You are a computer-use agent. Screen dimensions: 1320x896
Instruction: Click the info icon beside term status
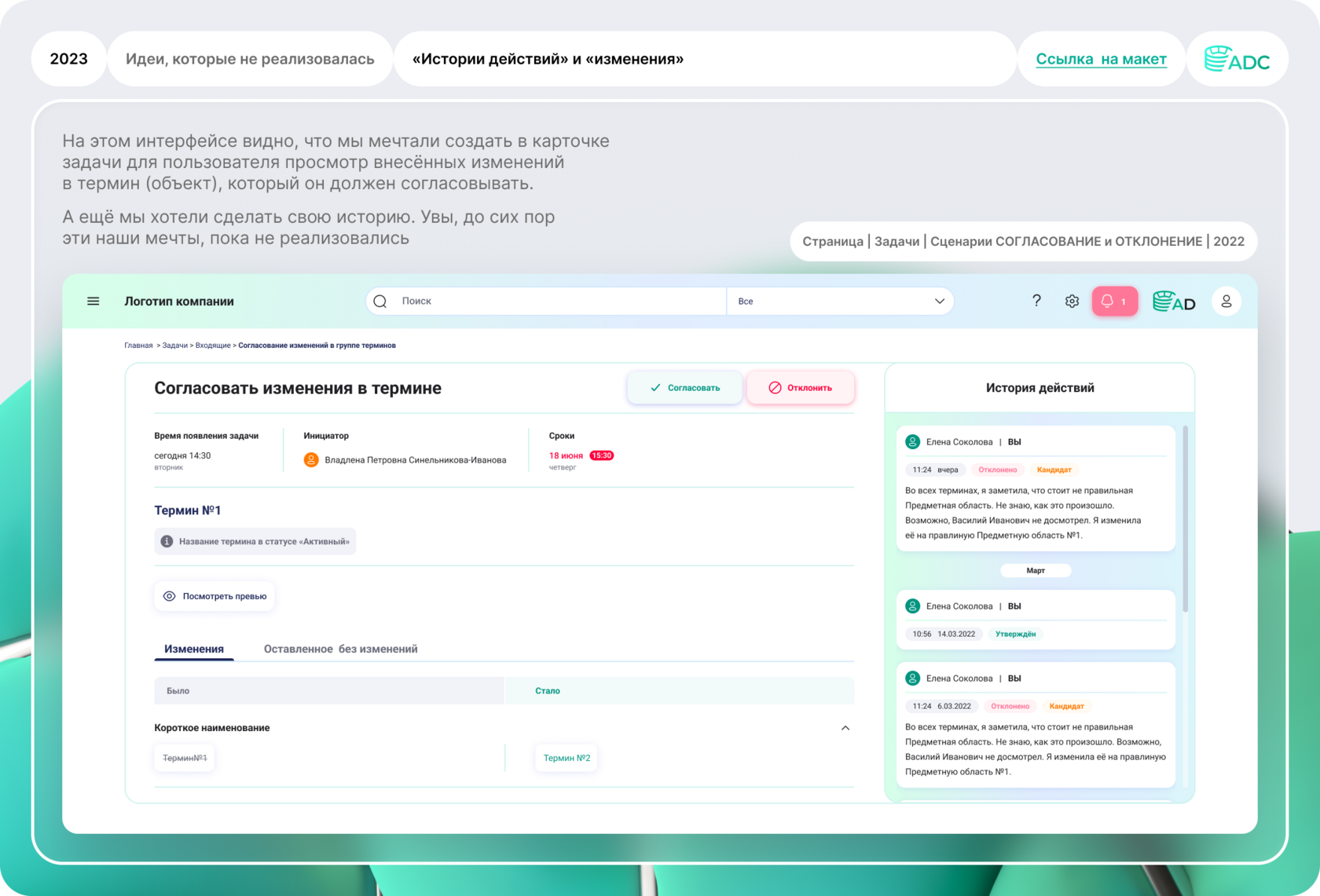(167, 542)
